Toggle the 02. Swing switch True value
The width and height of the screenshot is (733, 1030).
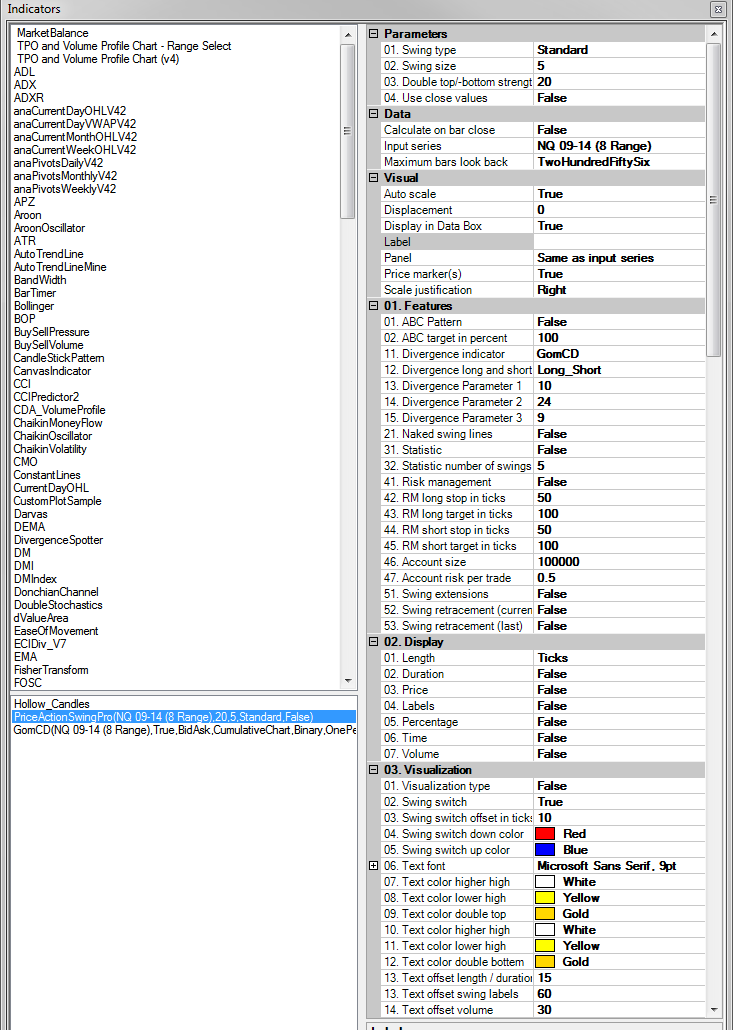[619, 802]
